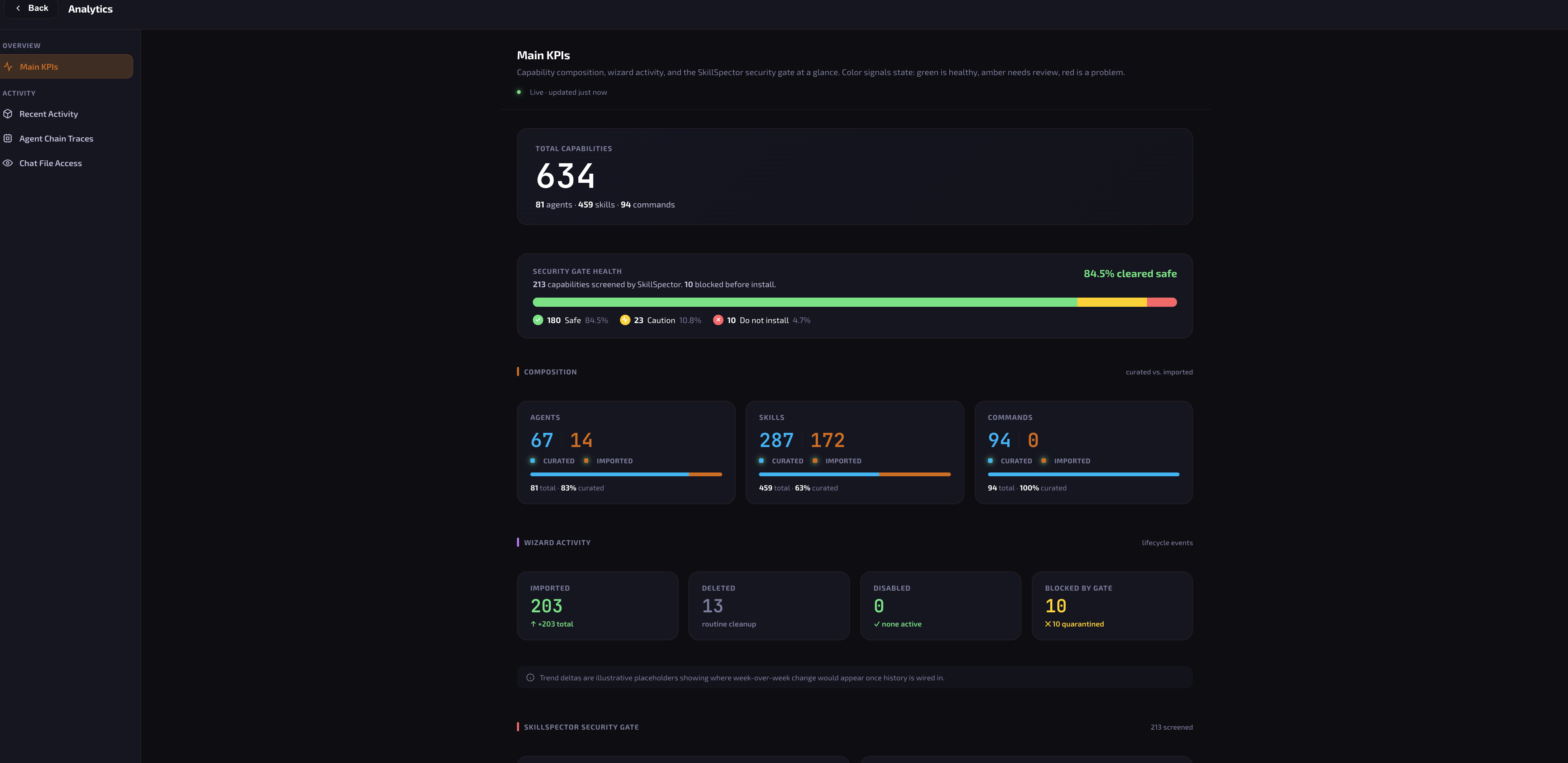Click the orange Imported dot in Agents card
1568x763 pixels.
pos(586,461)
